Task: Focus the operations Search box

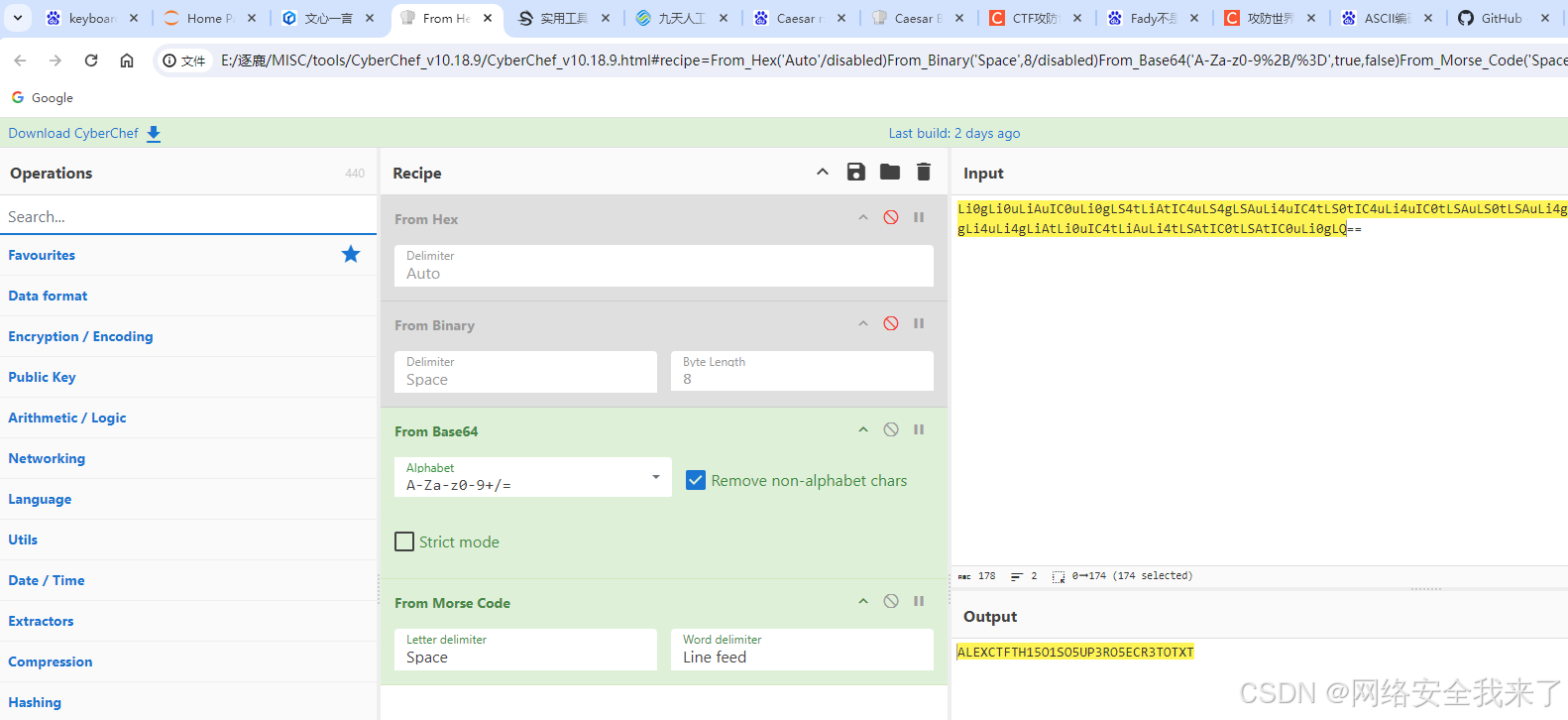Action: coord(188,216)
